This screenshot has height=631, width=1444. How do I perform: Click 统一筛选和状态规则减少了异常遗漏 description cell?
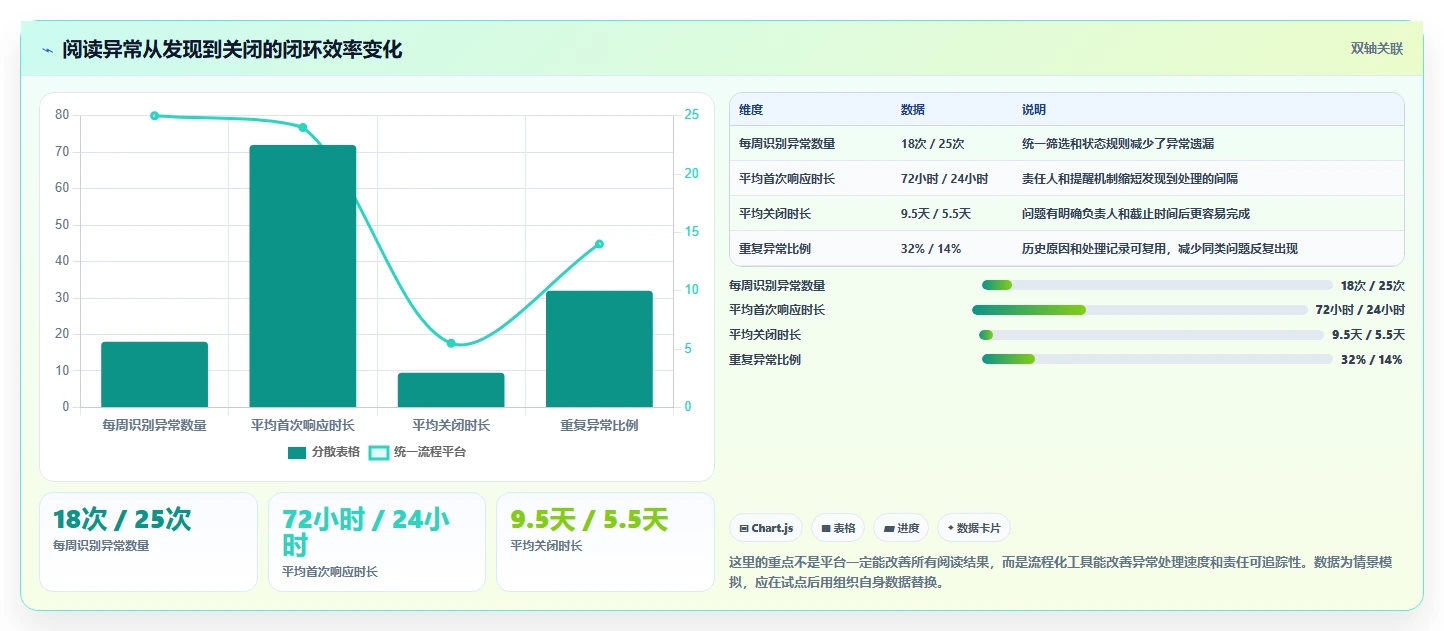pyautogui.click(x=1118, y=144)
